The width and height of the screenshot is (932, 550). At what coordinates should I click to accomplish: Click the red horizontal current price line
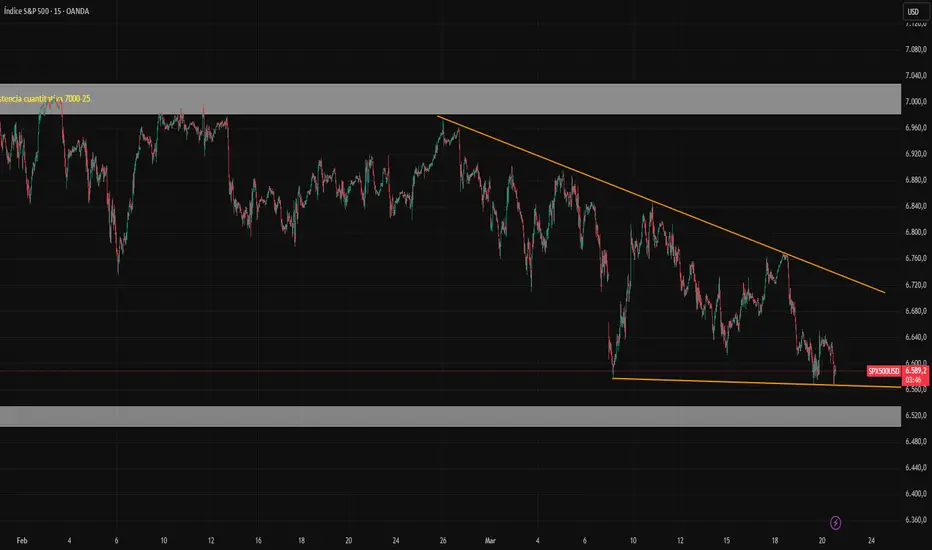click(x=433, y=371)
